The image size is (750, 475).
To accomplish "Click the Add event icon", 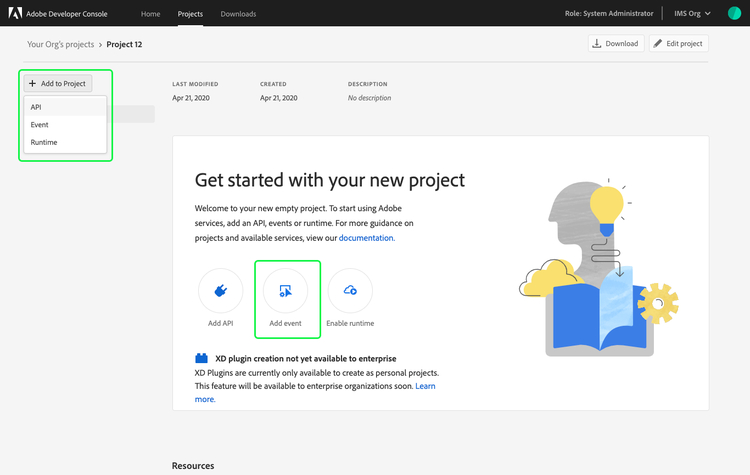I will click(x=286, y=290).
